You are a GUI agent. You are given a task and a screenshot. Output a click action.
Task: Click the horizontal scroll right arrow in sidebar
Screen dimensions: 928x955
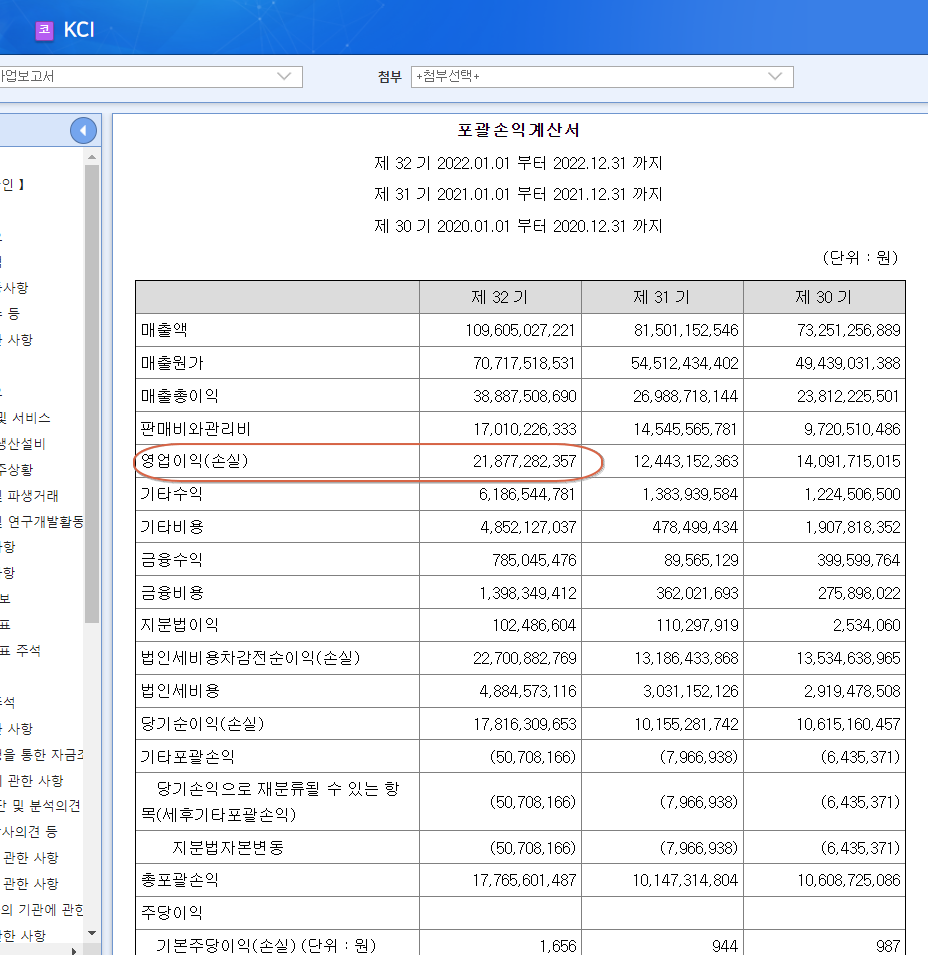(74, 951)
